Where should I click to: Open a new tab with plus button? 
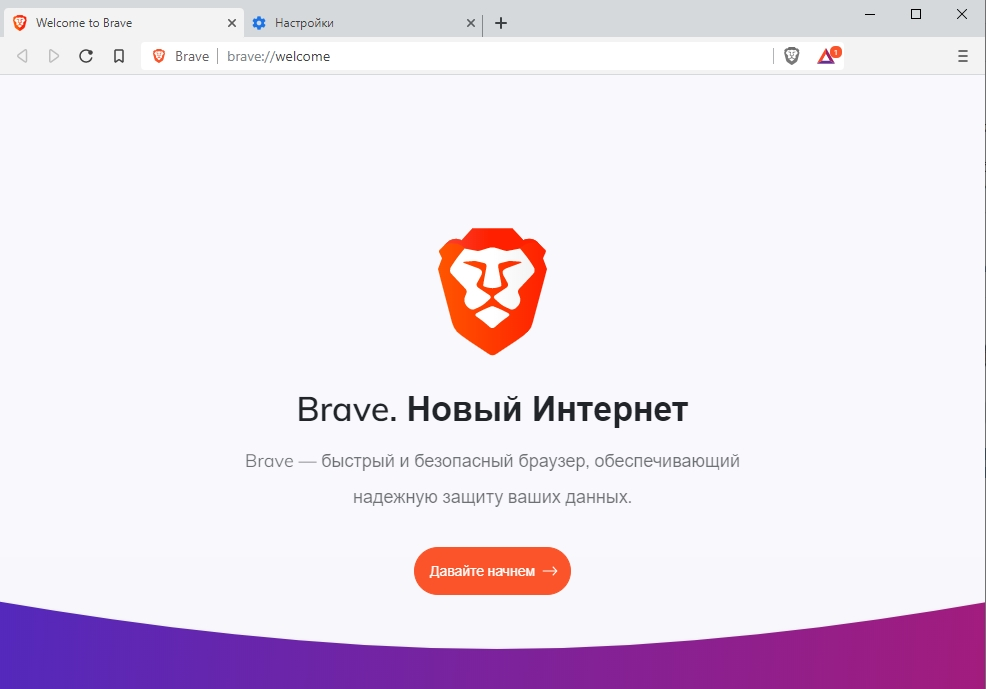pyautogui.click(x=501, y=23)
